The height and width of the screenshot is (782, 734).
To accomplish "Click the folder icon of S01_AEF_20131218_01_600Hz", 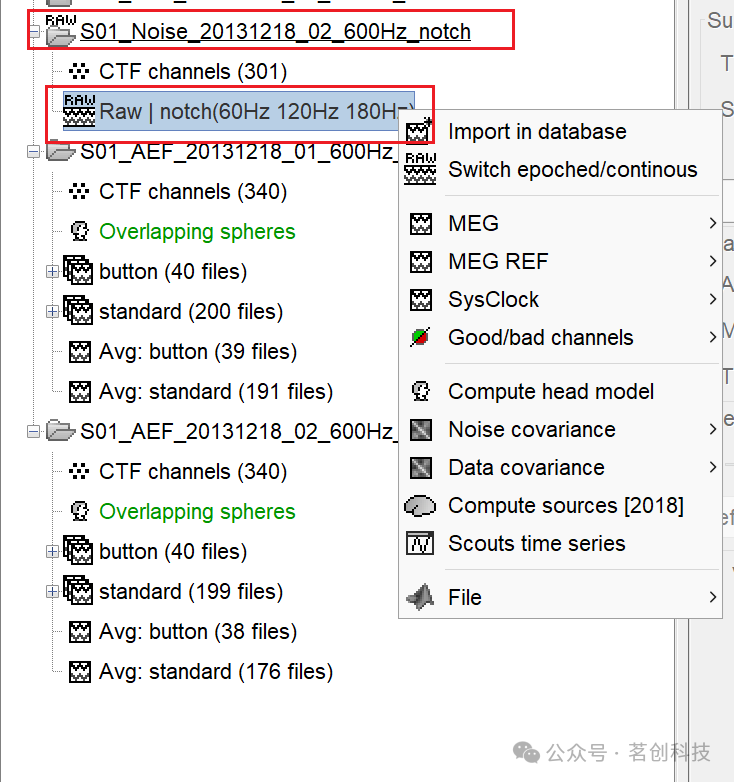I will click(60, 151).
